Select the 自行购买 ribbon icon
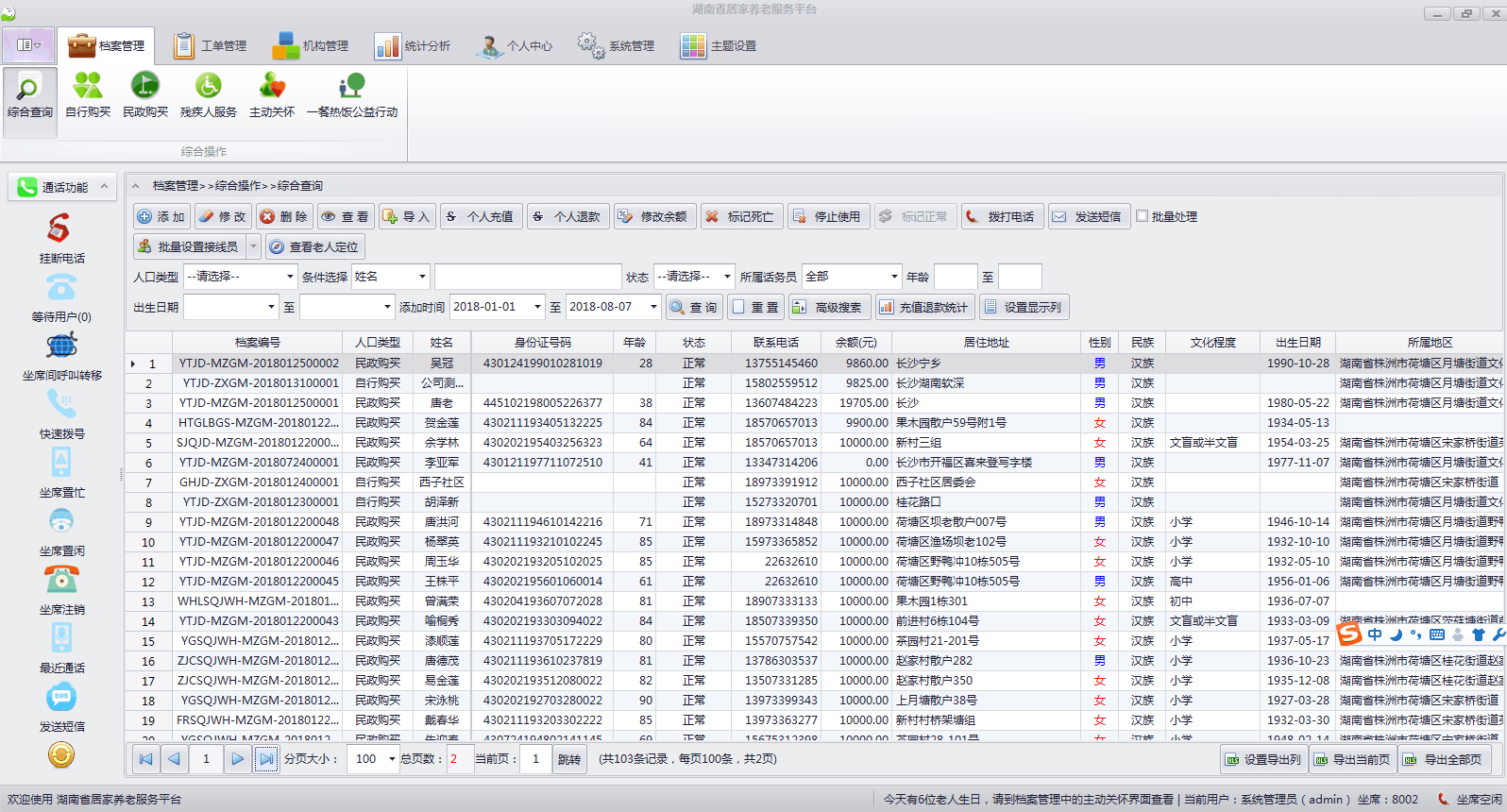This screenshot has height=812, width=1507. tap(88, 87)
